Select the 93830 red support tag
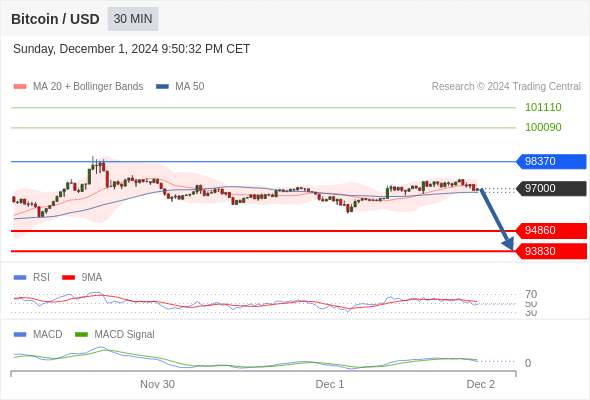This screenshot has height=400, width=590. (551, 251)
